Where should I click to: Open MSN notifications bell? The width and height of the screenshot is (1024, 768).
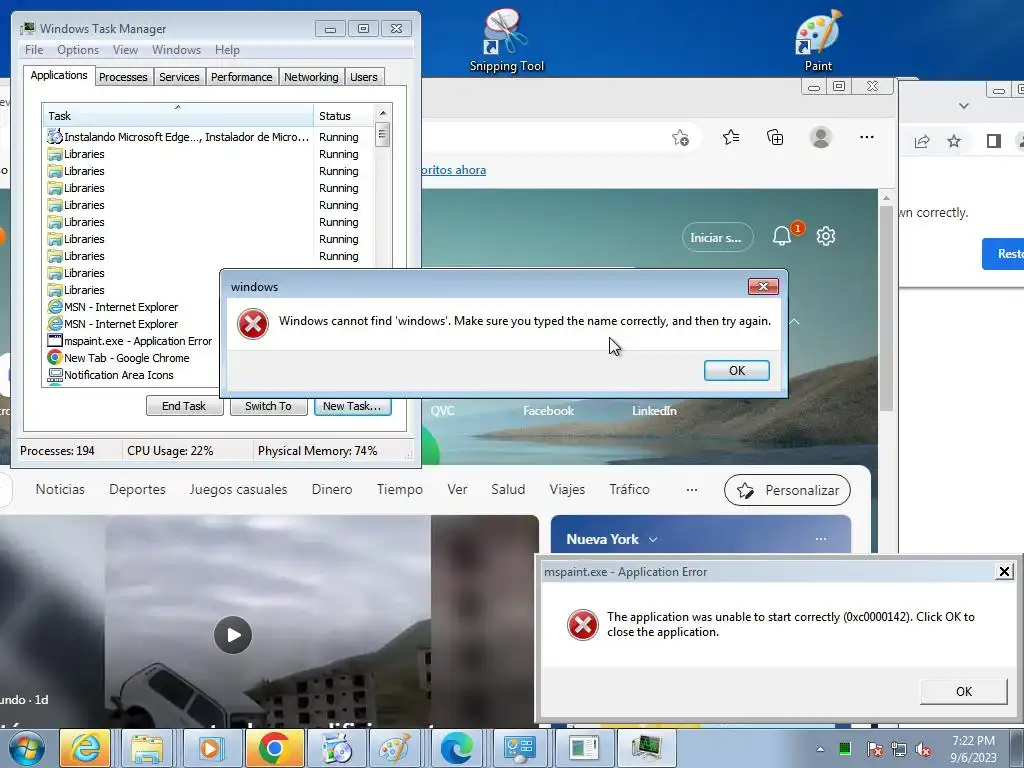[x=782, y=236]
